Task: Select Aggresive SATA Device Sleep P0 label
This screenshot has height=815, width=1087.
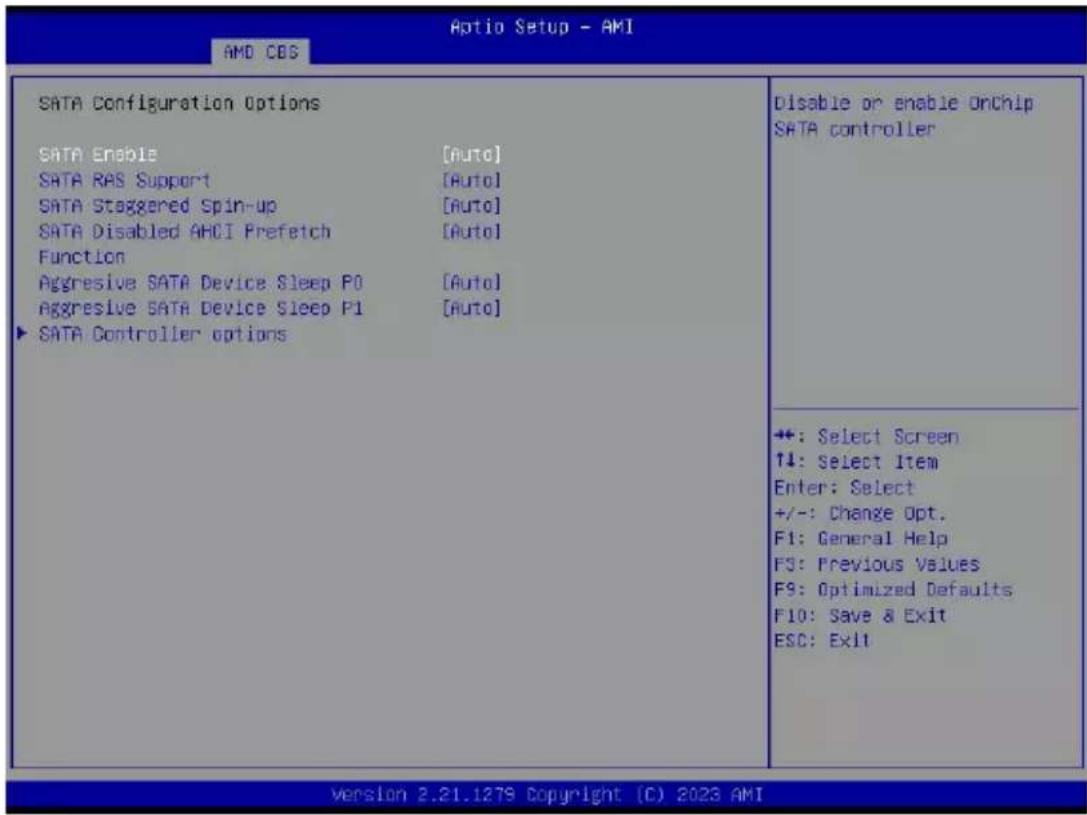Action: click(200, 283)
